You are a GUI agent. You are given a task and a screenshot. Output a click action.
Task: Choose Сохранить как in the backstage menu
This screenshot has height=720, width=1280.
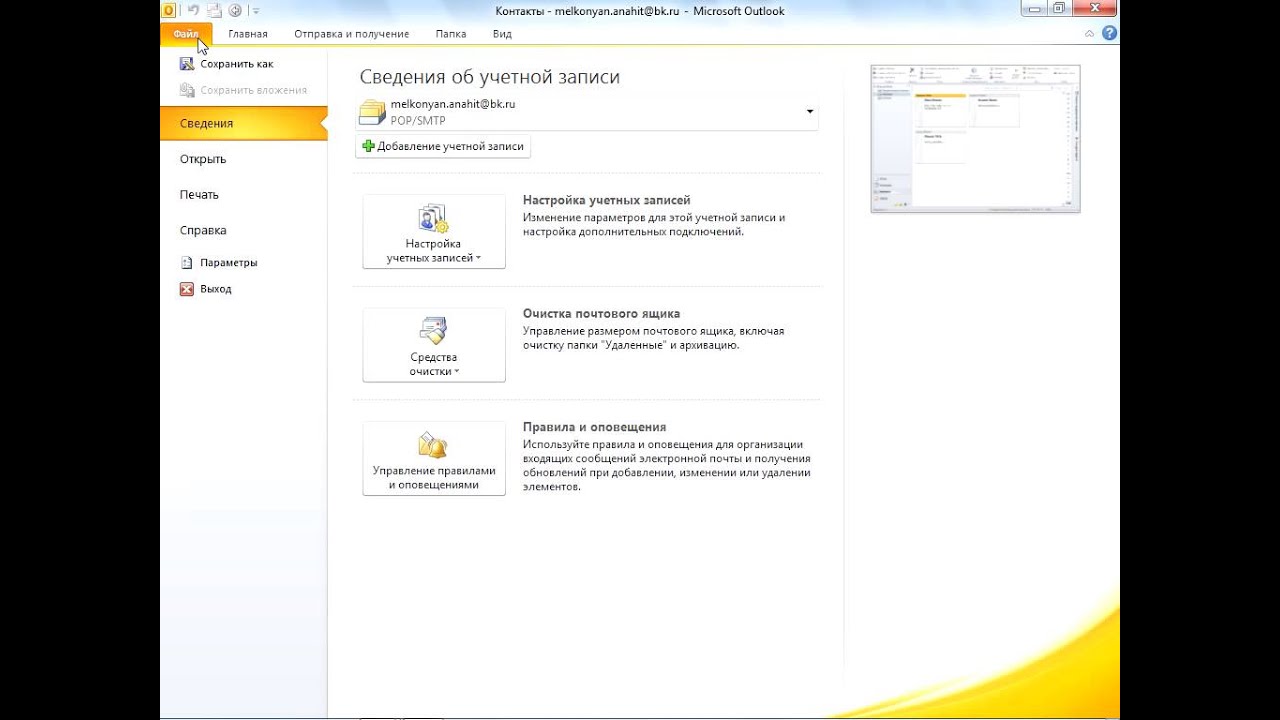tap(236, 64)
